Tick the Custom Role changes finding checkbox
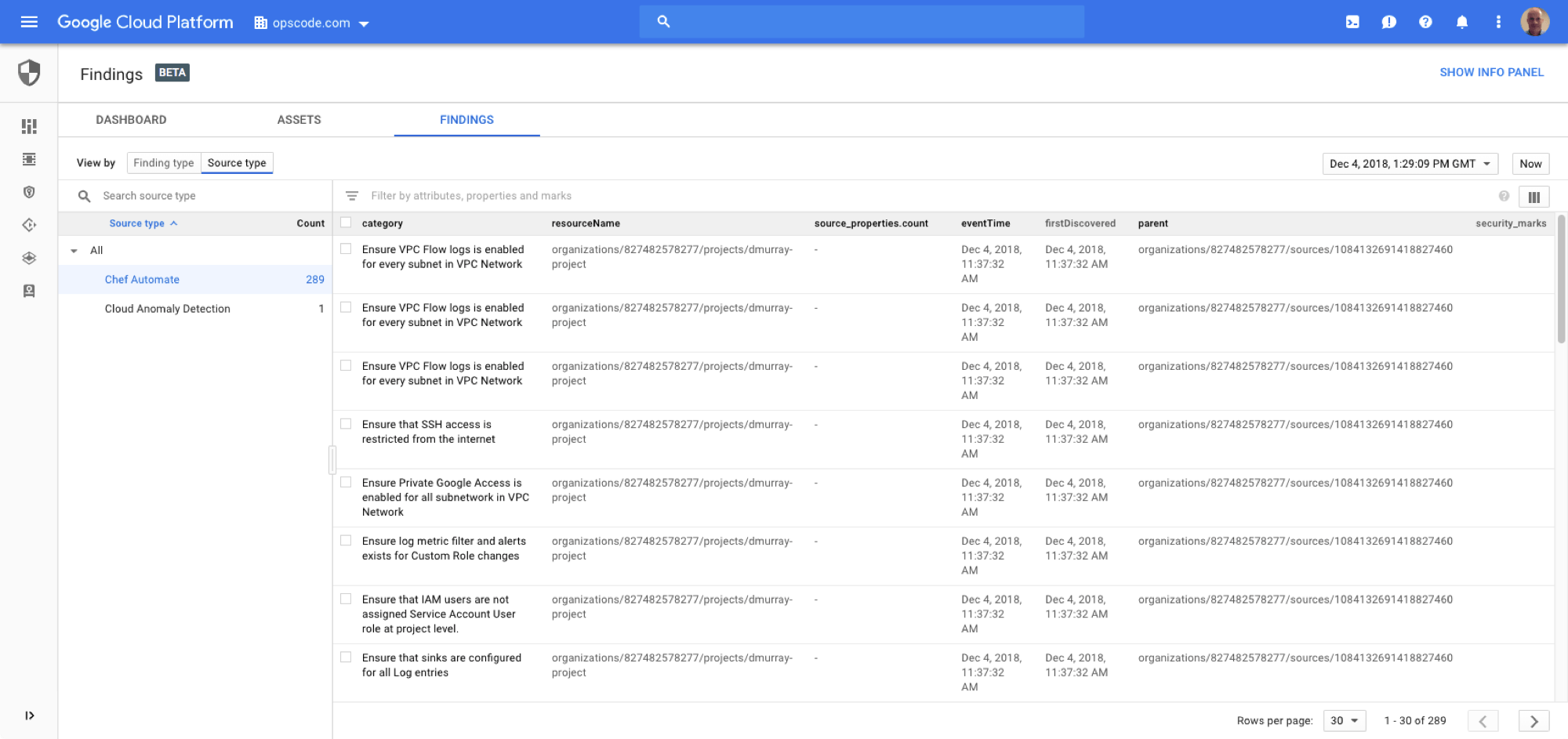This screenshot has height=739, width=1568. [346, 541]
